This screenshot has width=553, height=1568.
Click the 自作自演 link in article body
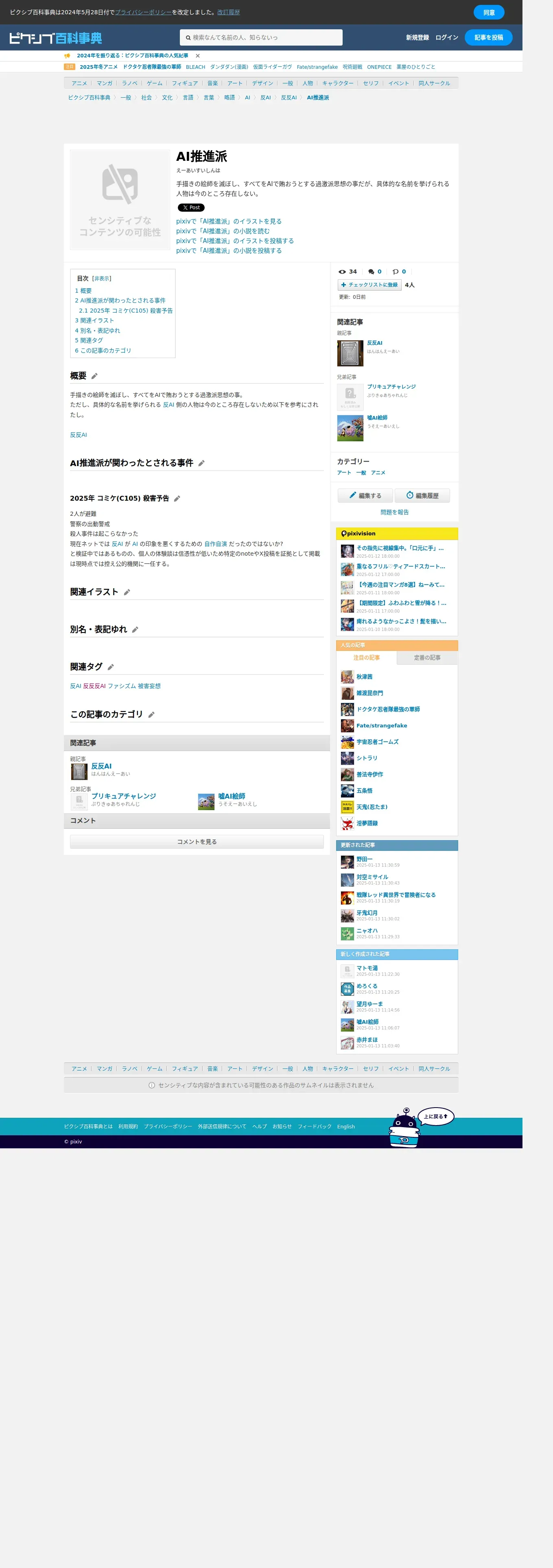tap(215, 544)
